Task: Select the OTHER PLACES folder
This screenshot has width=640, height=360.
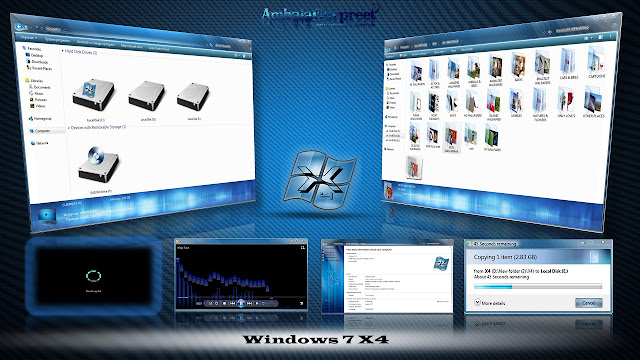Action: point(593,103)
